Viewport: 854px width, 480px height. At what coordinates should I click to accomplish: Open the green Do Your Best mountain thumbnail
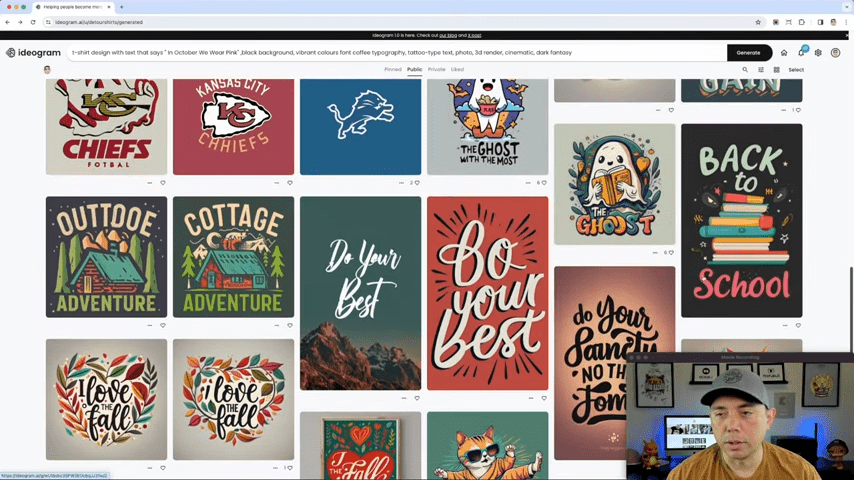(x=361, y=293)
